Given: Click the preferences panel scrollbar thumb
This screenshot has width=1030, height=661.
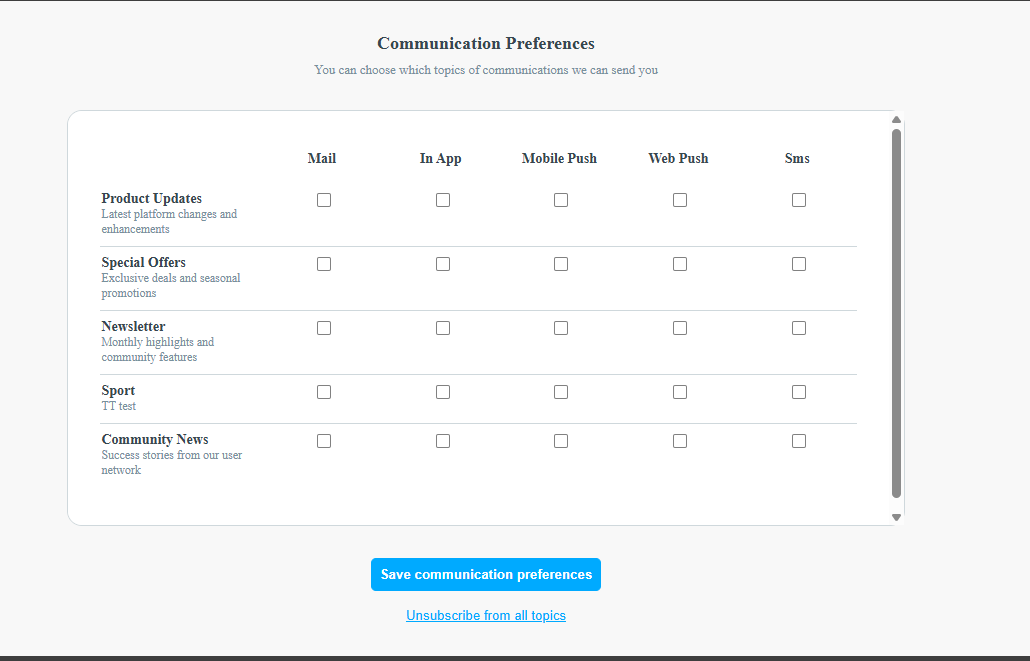Looking at the screenshot, I should click(896, 313).
